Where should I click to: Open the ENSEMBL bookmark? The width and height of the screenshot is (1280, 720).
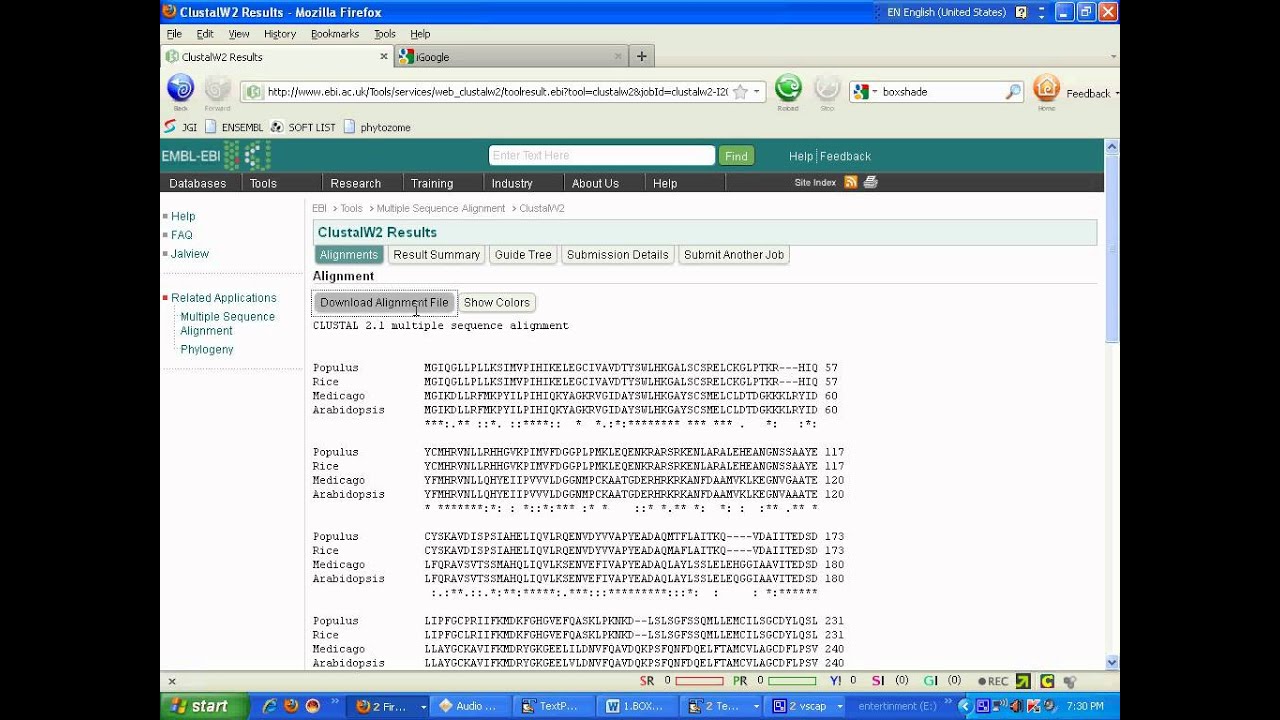click(234, 127)
